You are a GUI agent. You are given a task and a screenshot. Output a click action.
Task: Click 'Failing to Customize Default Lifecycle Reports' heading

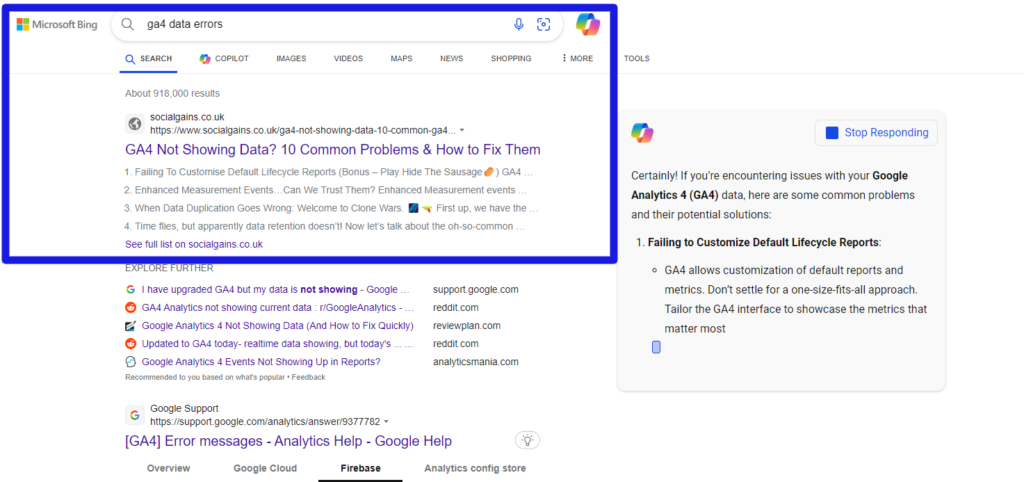[x=763, y=242]
